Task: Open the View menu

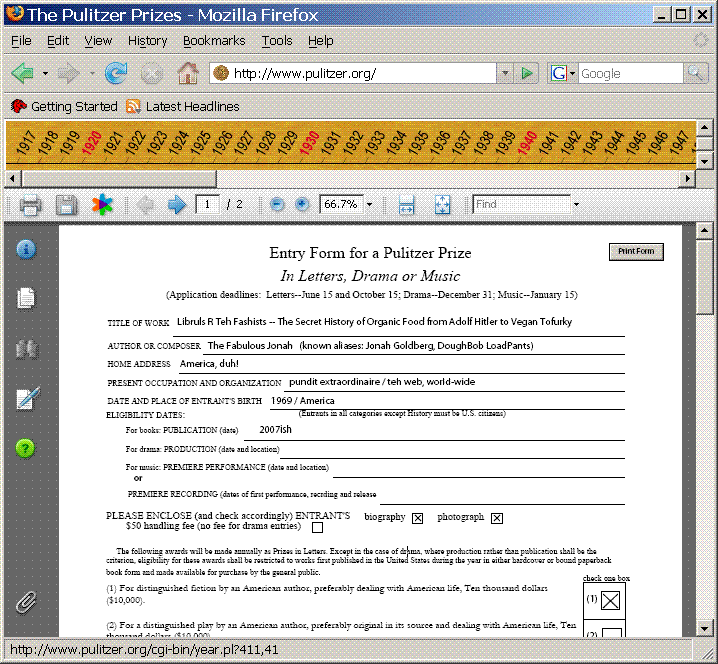Action: [98, 41]
